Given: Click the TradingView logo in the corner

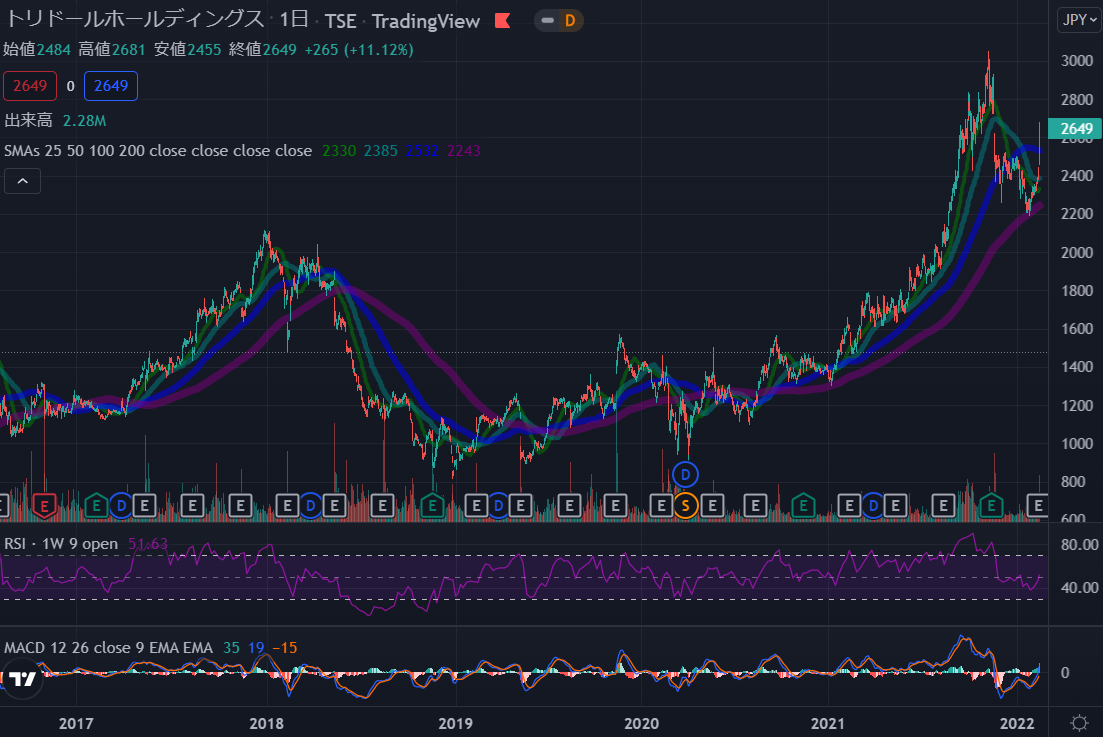Looking at the screenshot, I should [x=22, y=679].
